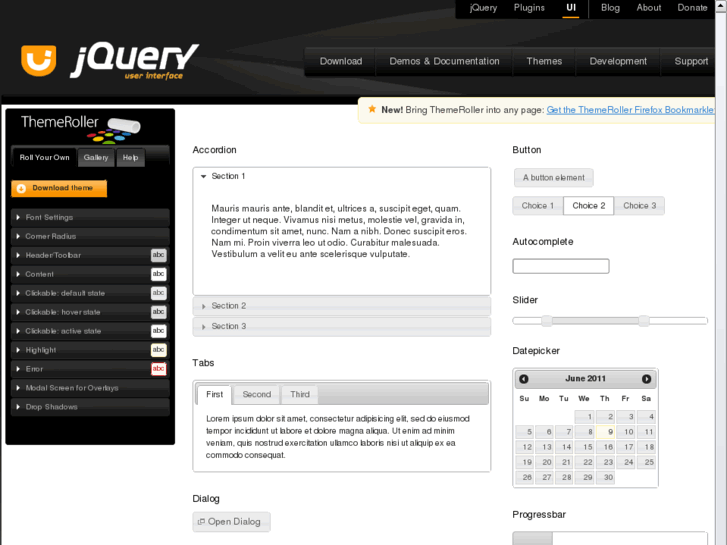Focus the Autocomplete input field
Image resolution: width=727 pixels, height=545 pixels.
561,266
